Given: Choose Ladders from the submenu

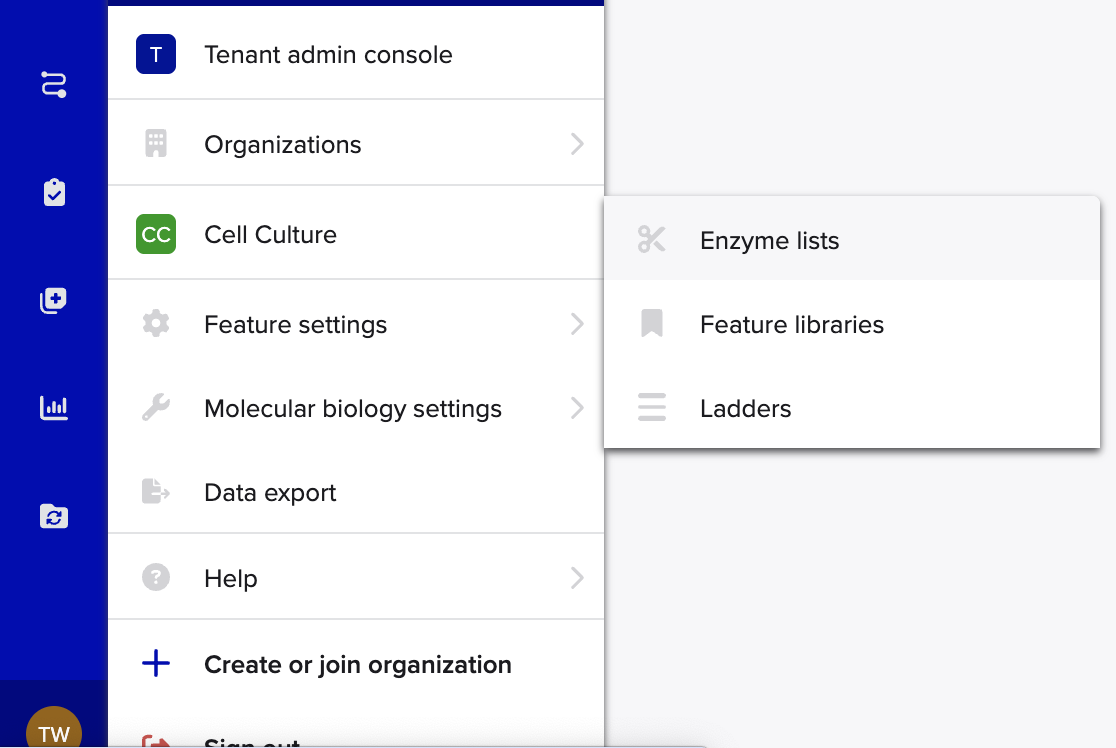Looking at the screenshot, I should 746,409.
